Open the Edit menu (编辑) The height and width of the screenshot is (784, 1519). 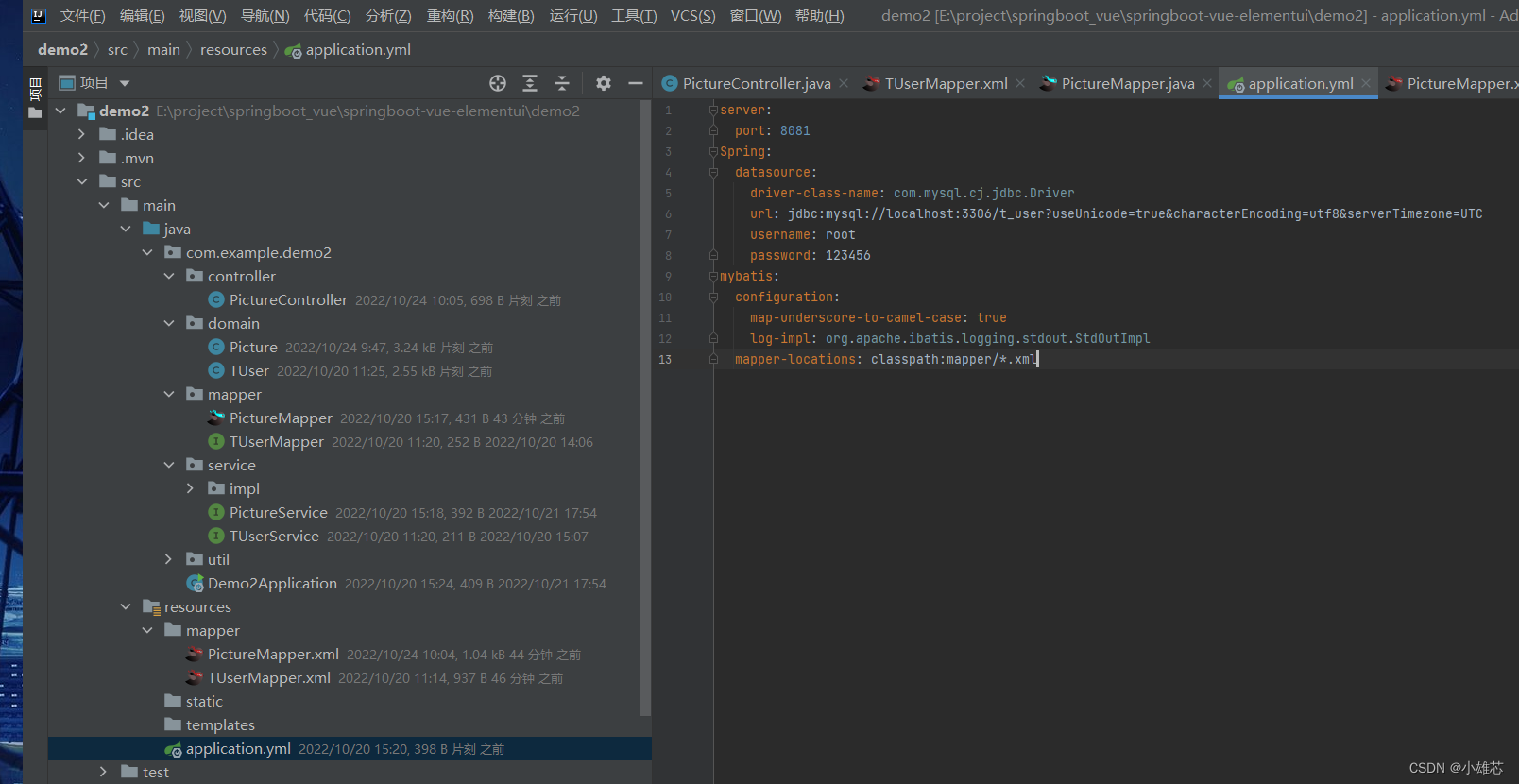(142, 16)
